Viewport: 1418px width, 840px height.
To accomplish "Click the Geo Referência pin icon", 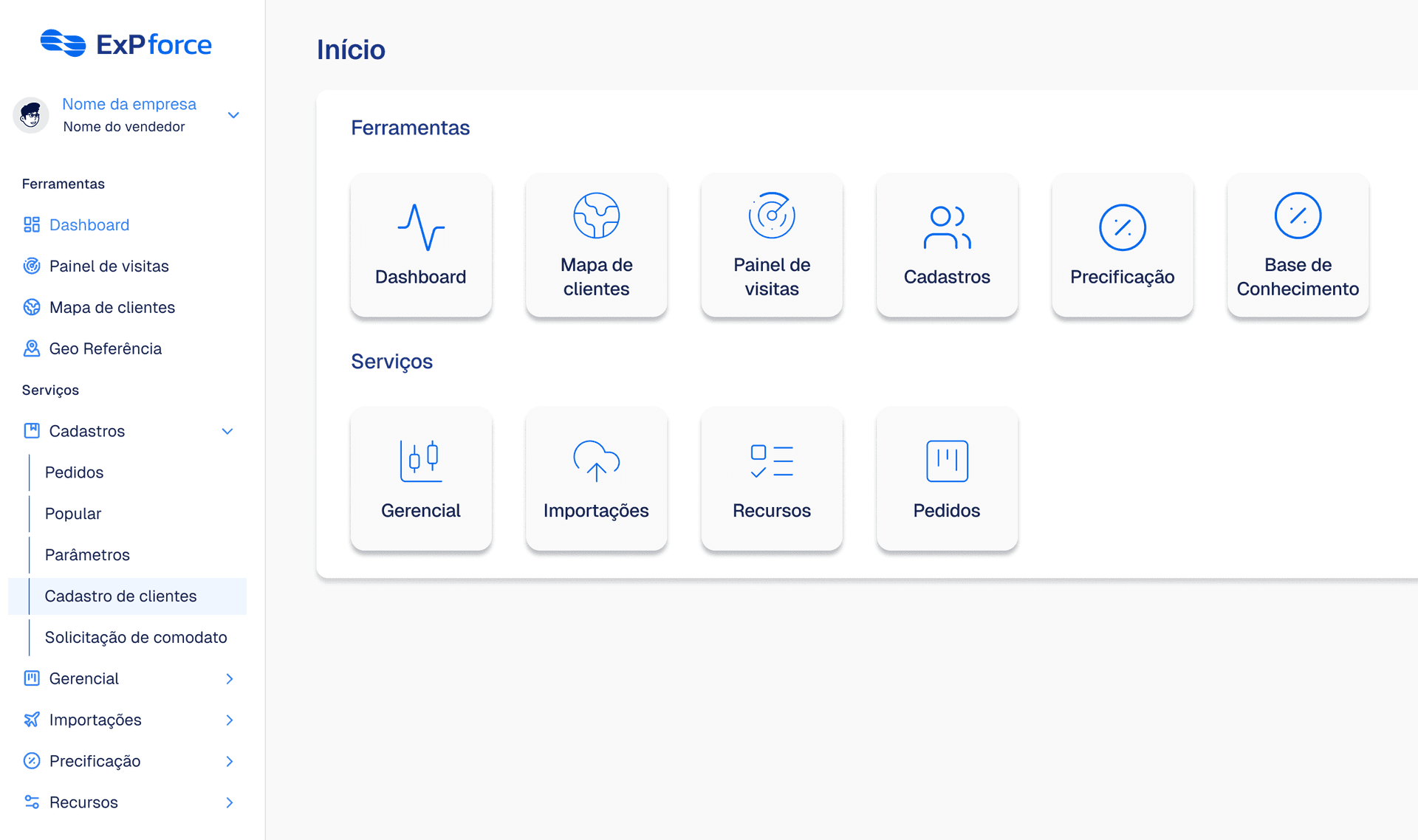I will click(x=32, y=348).
